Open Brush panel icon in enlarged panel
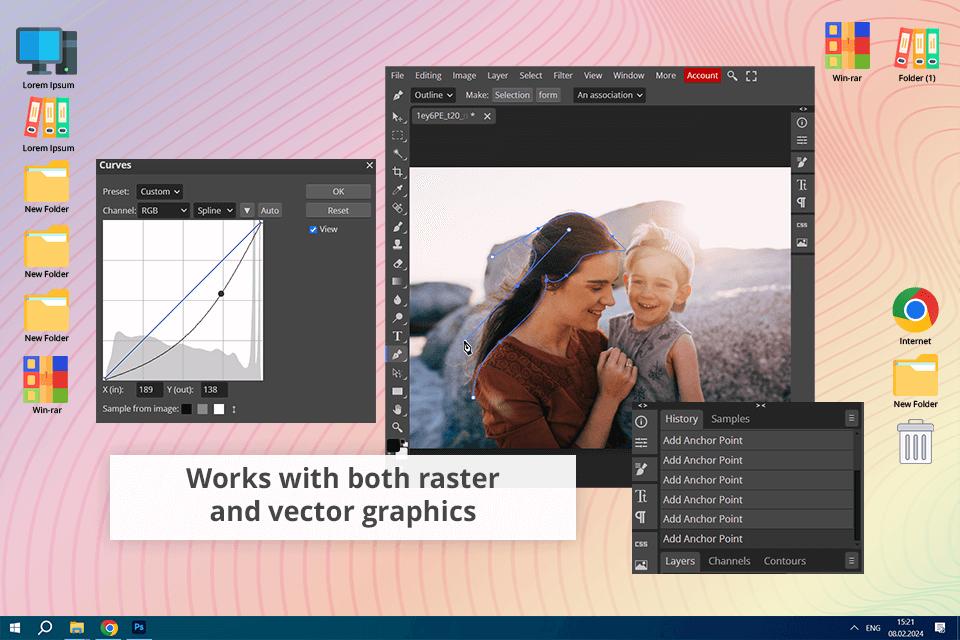 point(641,470)
